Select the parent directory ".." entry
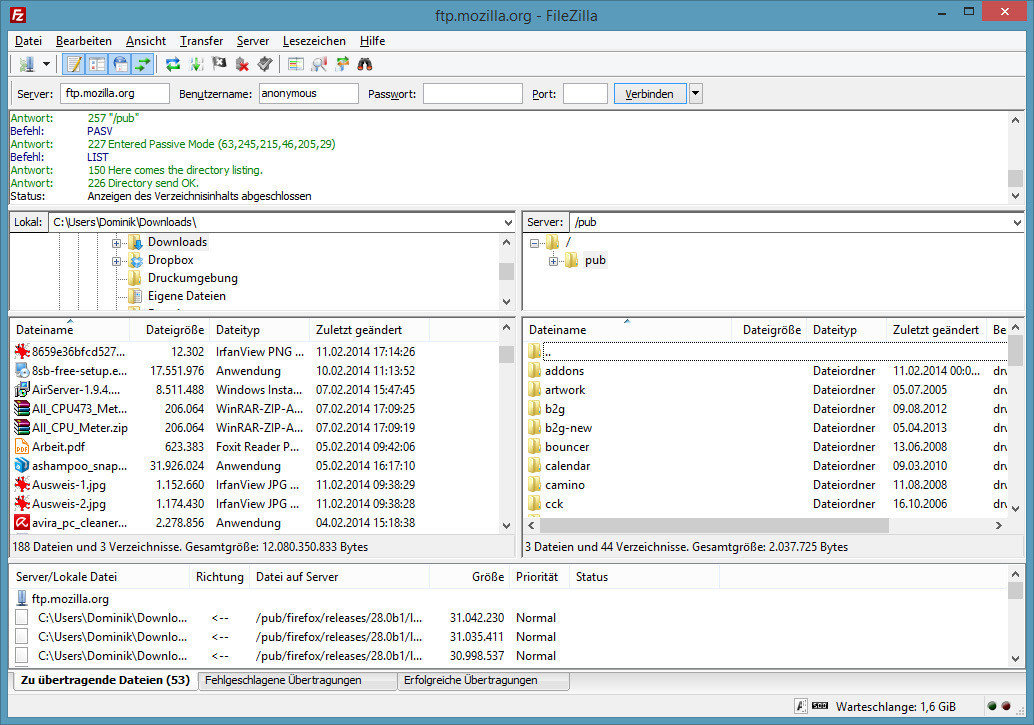Image resolution: width=1034 pixels, height=725 pixels. click(766, 352)
